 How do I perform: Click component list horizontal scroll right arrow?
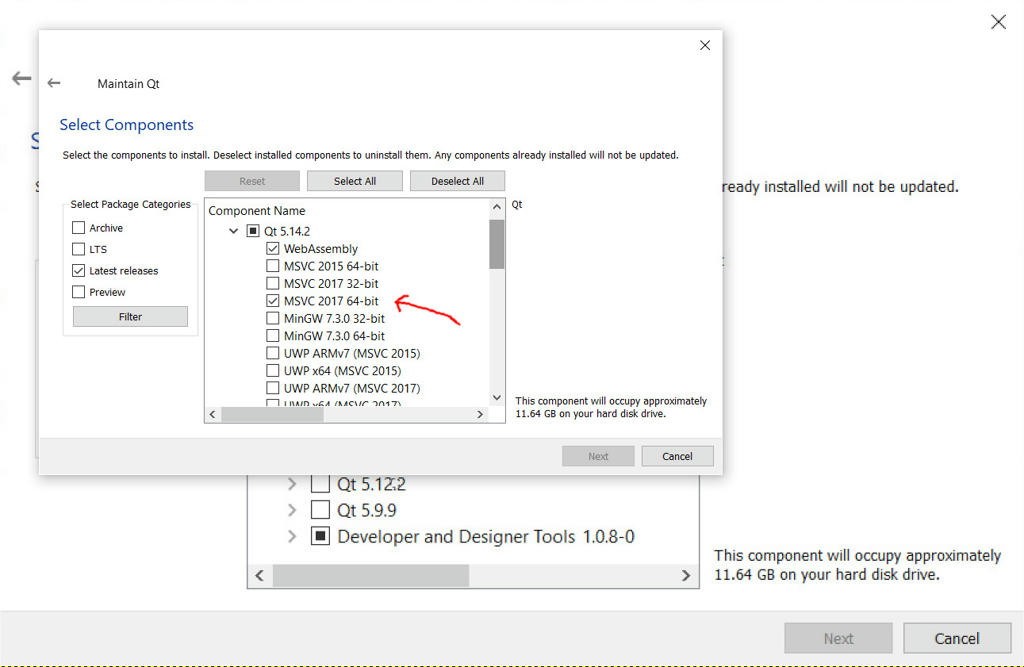(x=480, y=414)
